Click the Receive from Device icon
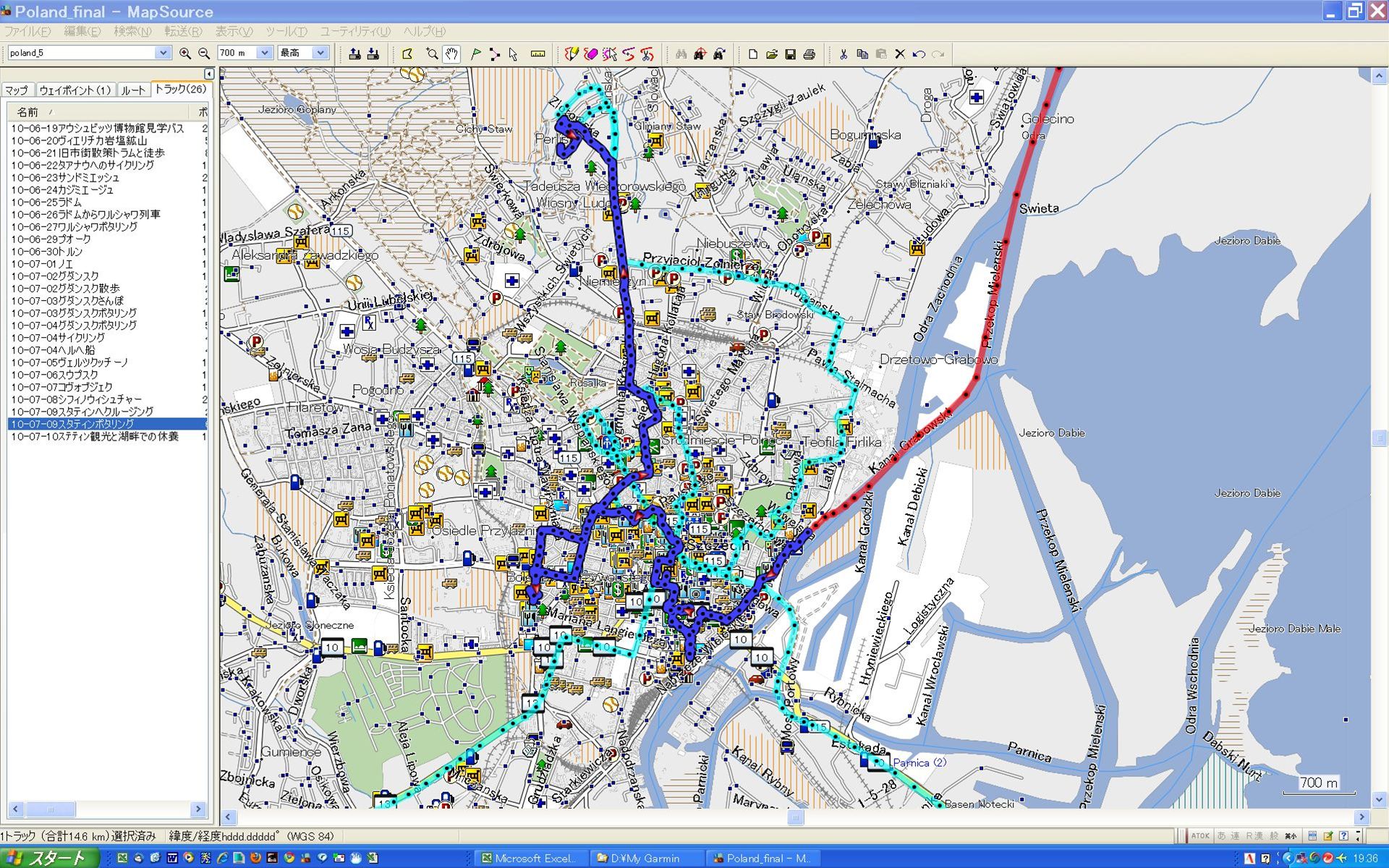Screen dimensions: 1389x868 [x=373, y=54]
